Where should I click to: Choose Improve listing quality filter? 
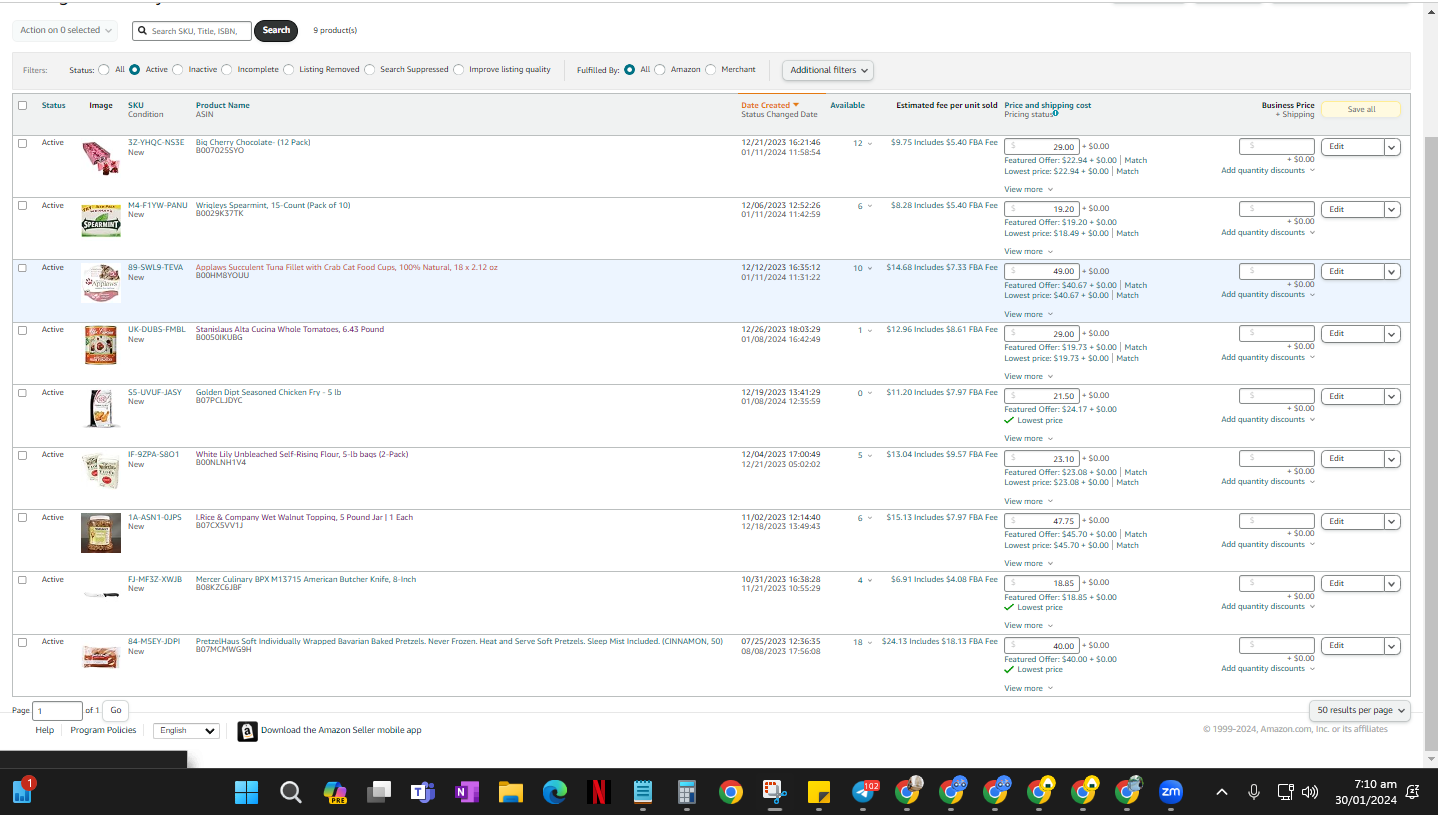click(x=459, y=70)
